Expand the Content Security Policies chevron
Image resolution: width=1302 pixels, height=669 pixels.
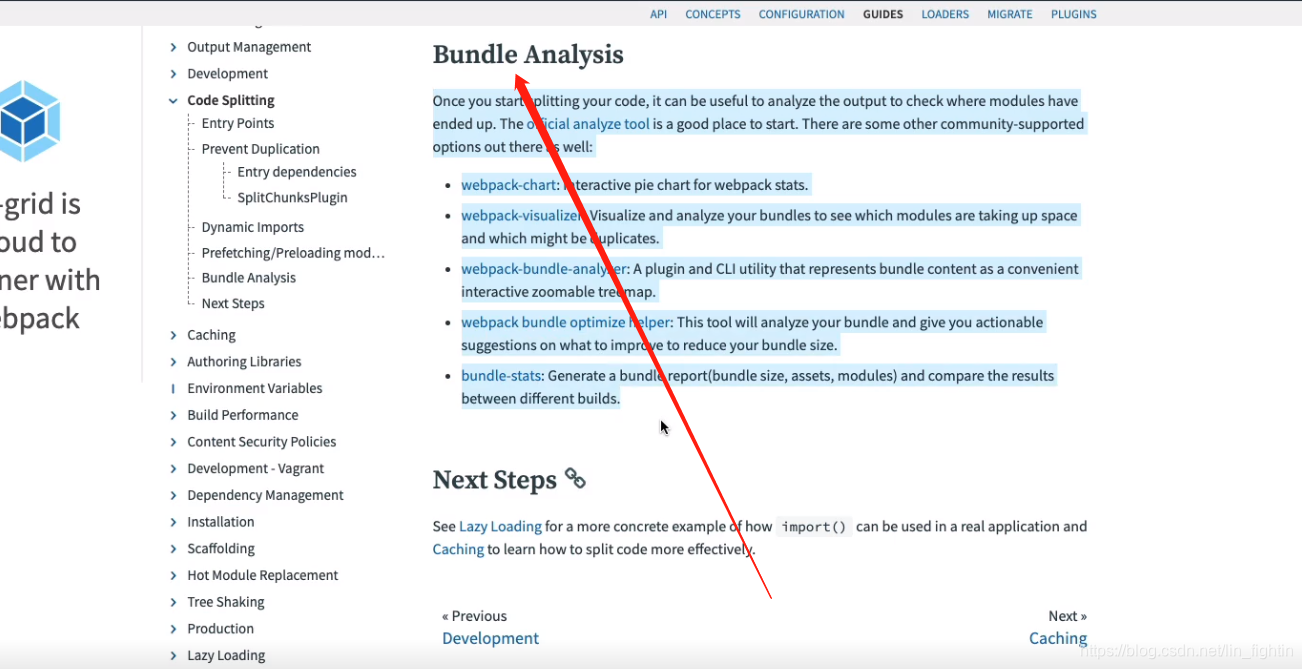173,442
